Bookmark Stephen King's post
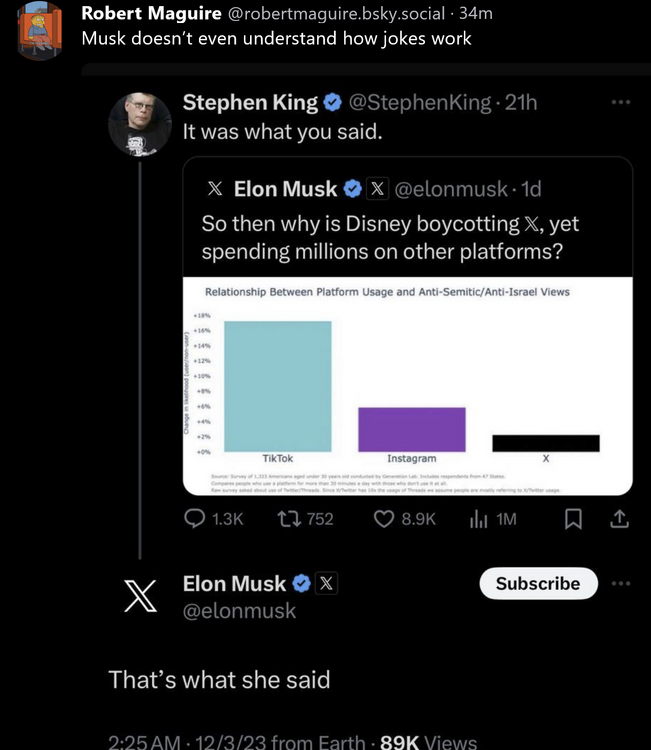This screenshot has height=750, width=651. 573,518
